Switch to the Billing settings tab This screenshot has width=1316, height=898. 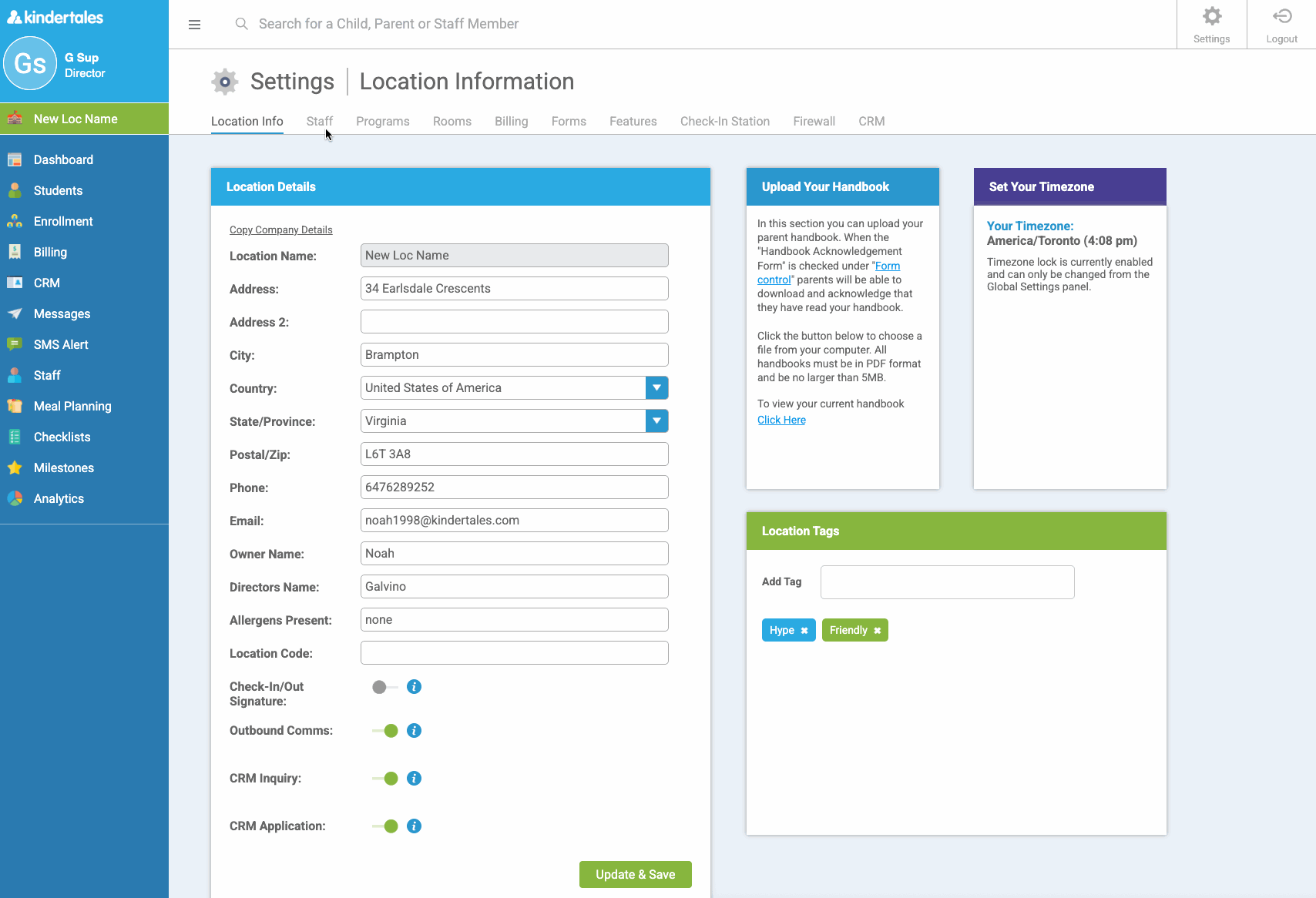click(511, 121)
